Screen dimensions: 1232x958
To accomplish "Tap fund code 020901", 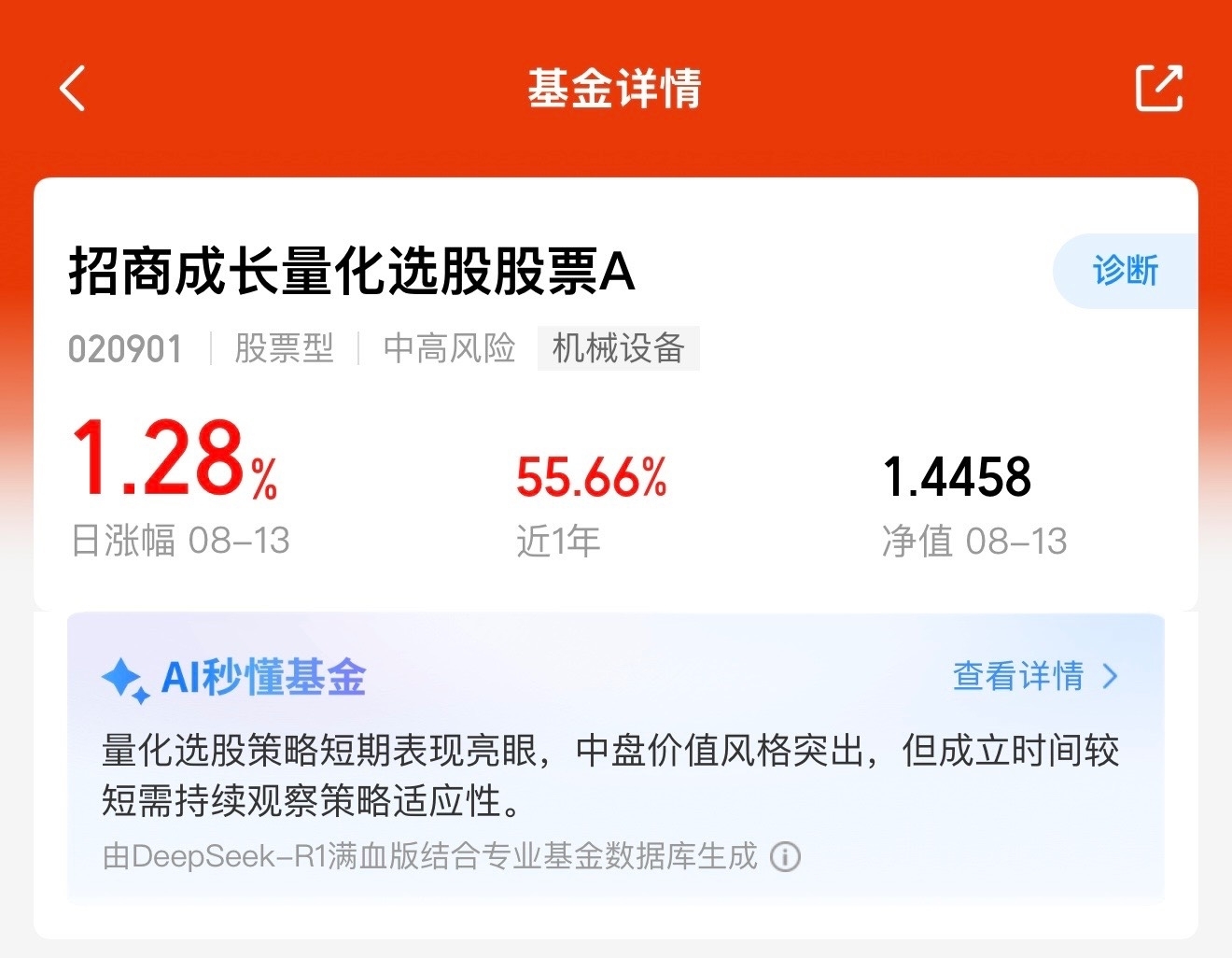I will (x=125, y=349).
